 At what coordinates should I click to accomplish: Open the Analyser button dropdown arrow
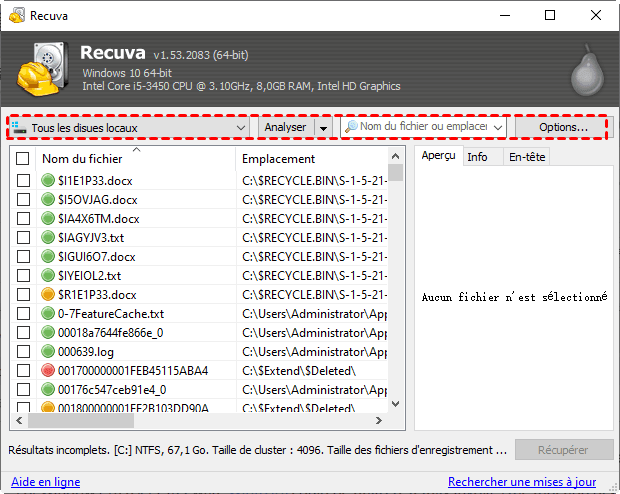[x=323, y=128]
